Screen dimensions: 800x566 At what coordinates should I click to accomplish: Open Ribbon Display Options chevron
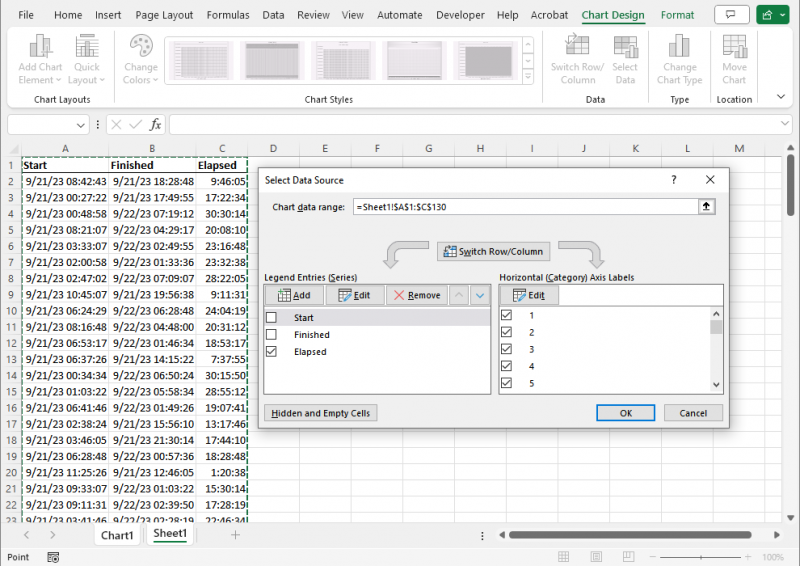click(781, 96)
